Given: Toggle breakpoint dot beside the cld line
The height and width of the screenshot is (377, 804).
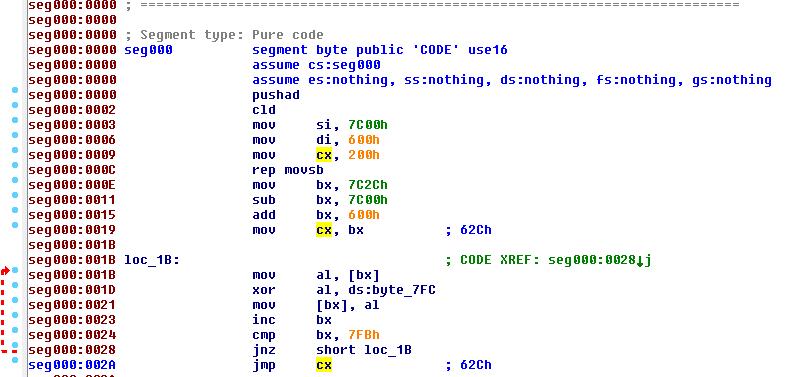Looking at the screenshot, I should (x=15, y=105).
